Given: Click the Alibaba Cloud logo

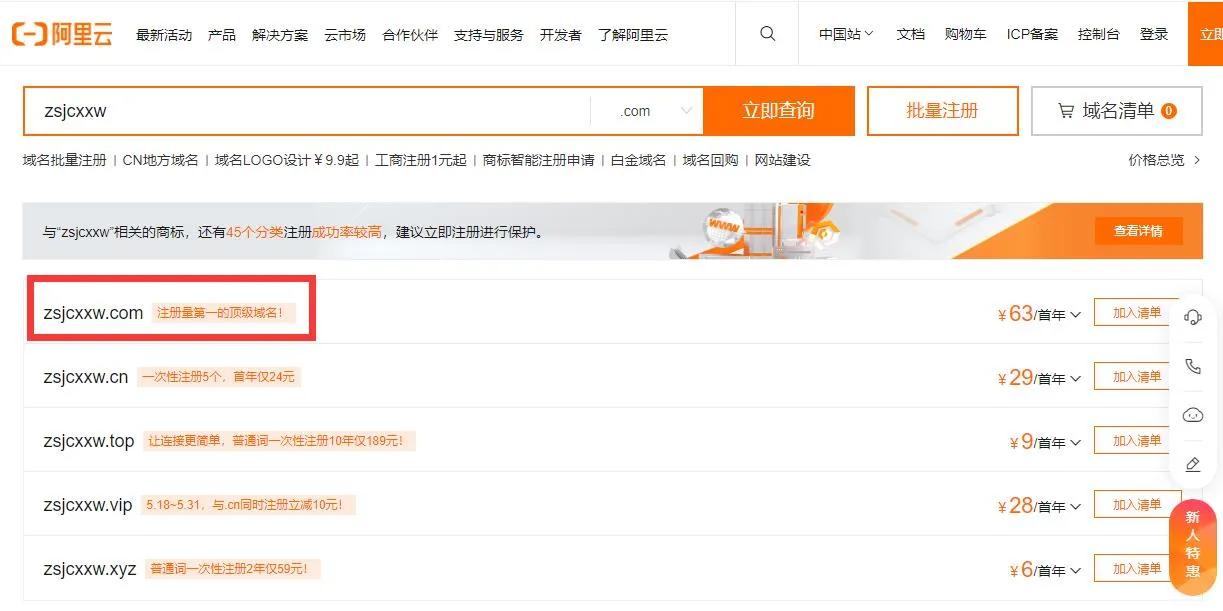Looking at the screenshot, I should pos(62,33).
